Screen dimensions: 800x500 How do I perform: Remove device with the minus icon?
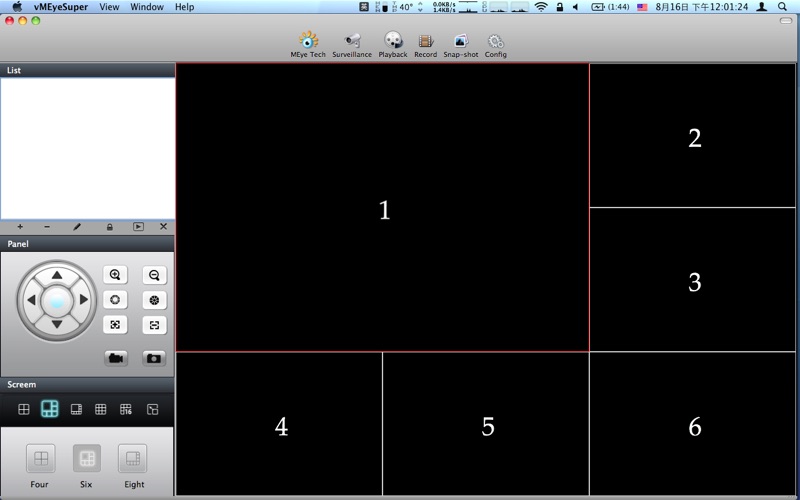[x=47, y=227]
